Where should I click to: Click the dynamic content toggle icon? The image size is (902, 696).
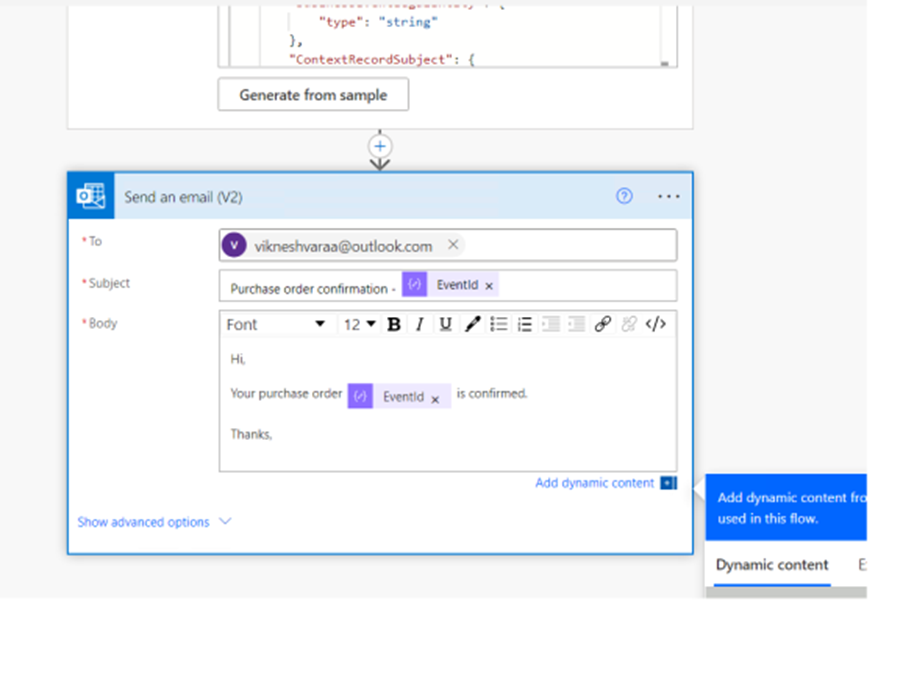668,483
